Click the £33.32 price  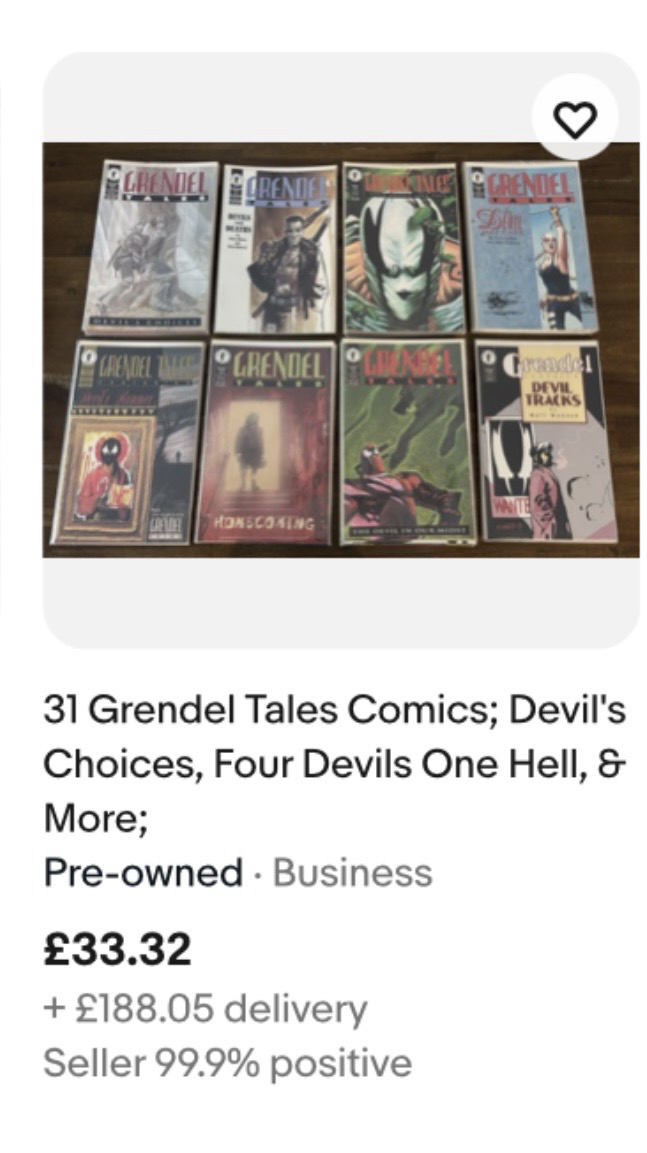click(118, 948)
